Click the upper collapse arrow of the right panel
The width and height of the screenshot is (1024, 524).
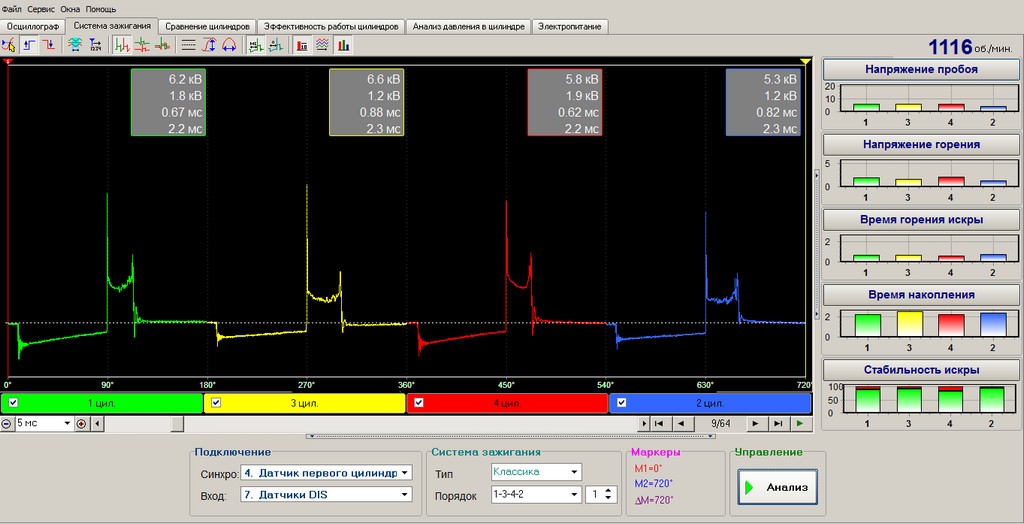pos(817,174)
